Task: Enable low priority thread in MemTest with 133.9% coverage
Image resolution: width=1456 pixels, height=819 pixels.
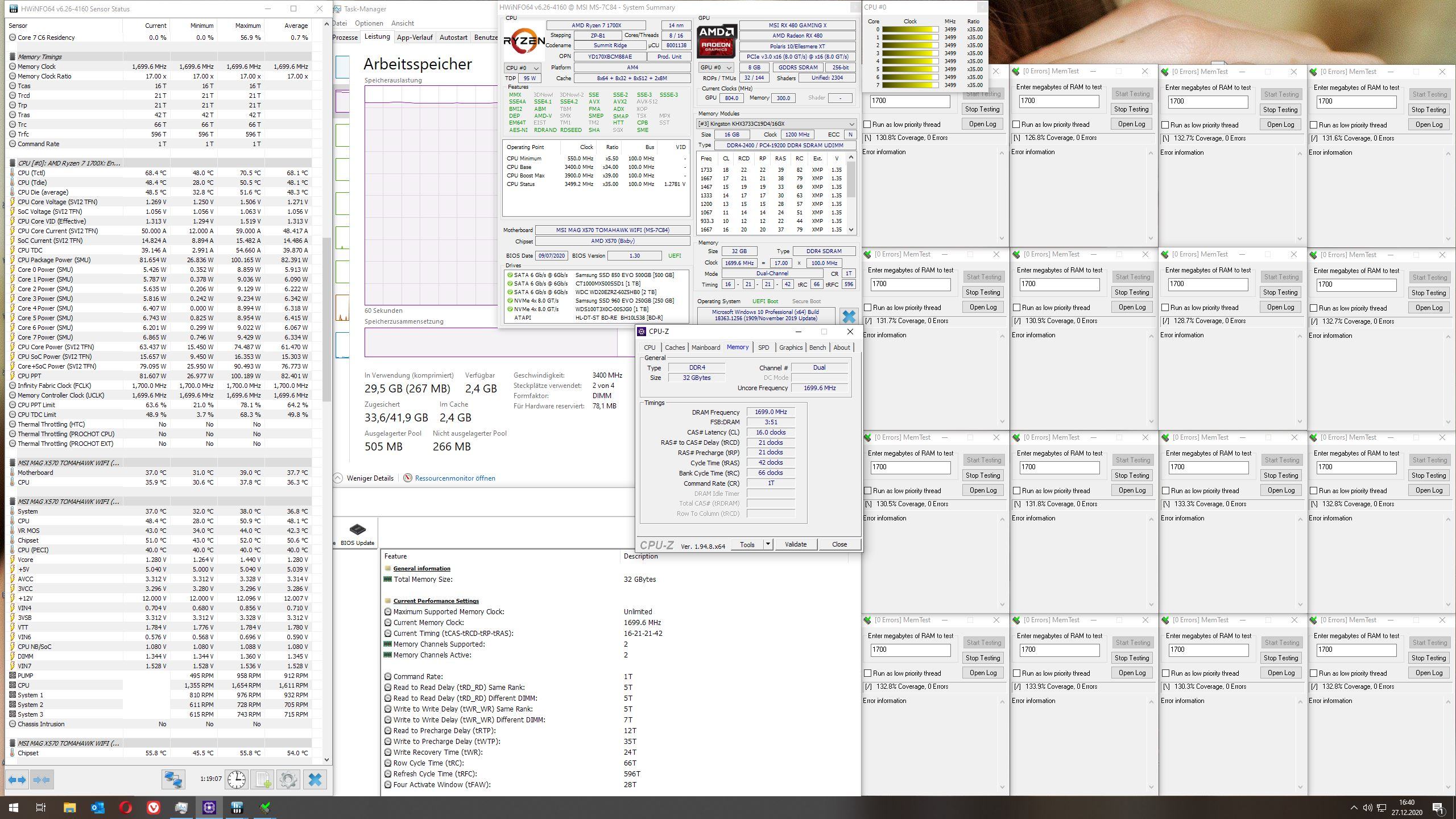Action: tap(1017, 673)
